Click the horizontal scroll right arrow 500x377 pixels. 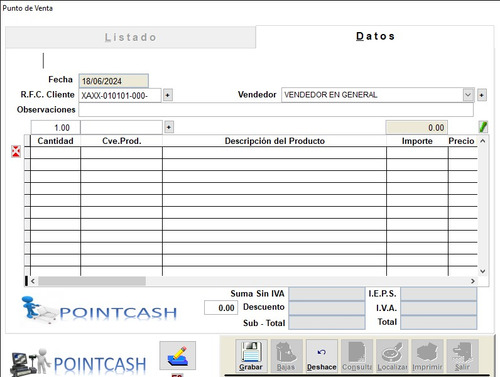tap(473, 281)
